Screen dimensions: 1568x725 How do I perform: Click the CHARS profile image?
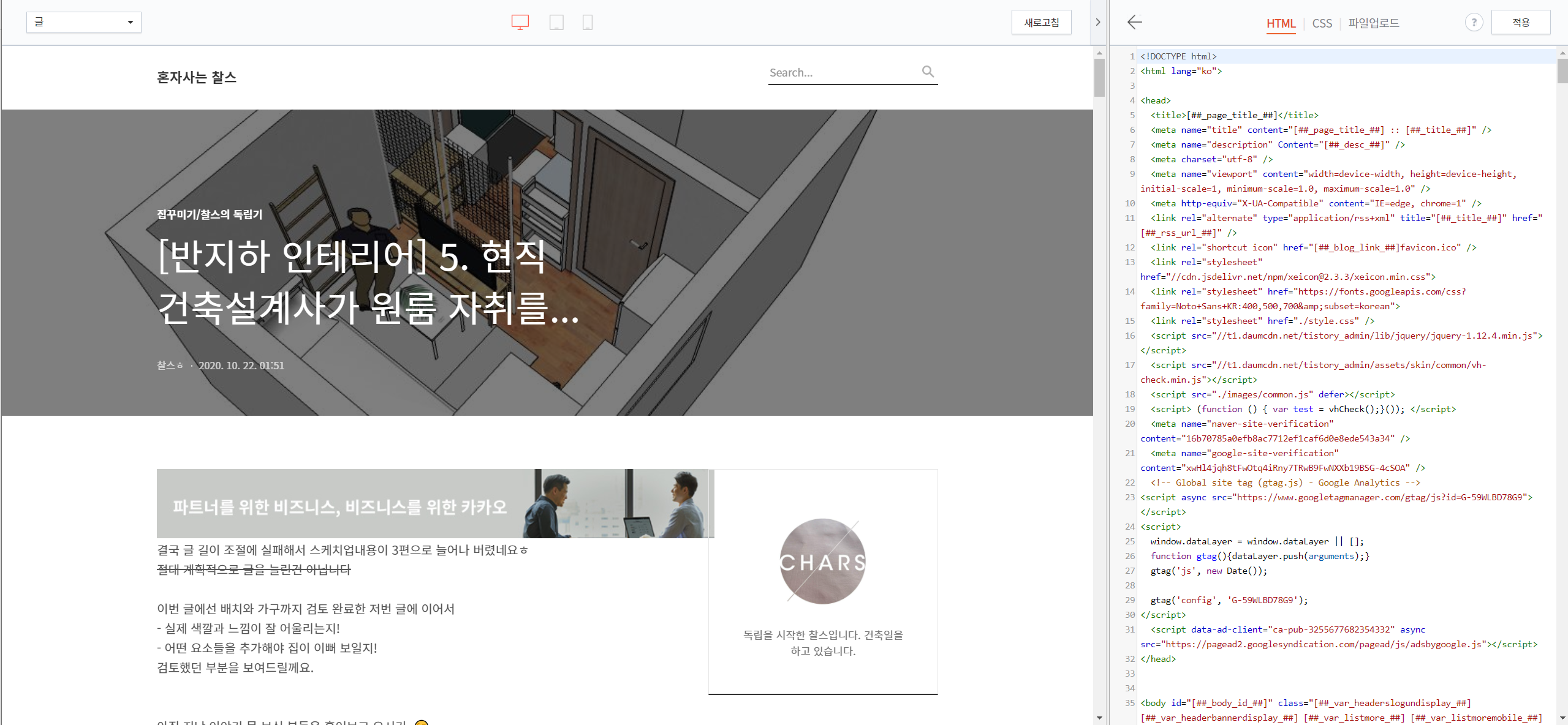click(x=822, y=562)
